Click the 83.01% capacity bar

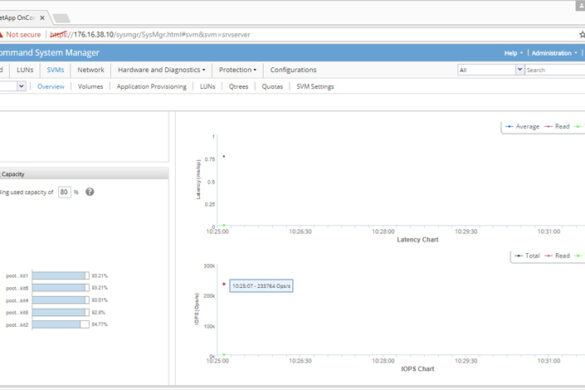61,300
